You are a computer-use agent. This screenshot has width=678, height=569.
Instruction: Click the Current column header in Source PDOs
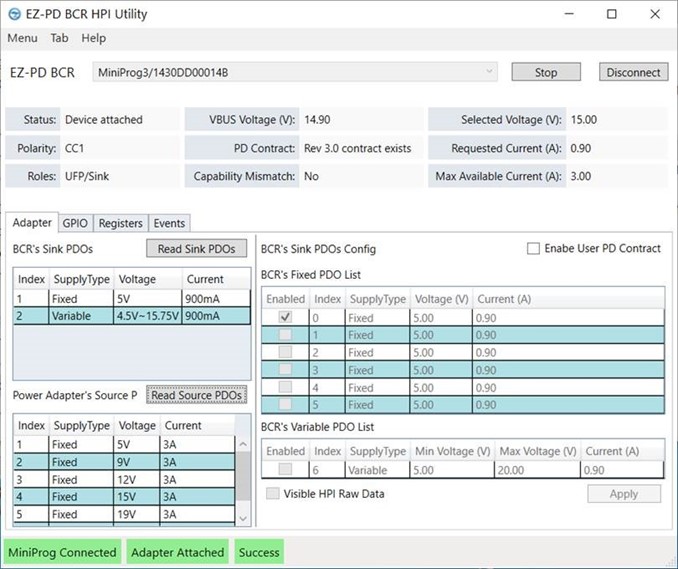tap(198, 425)
